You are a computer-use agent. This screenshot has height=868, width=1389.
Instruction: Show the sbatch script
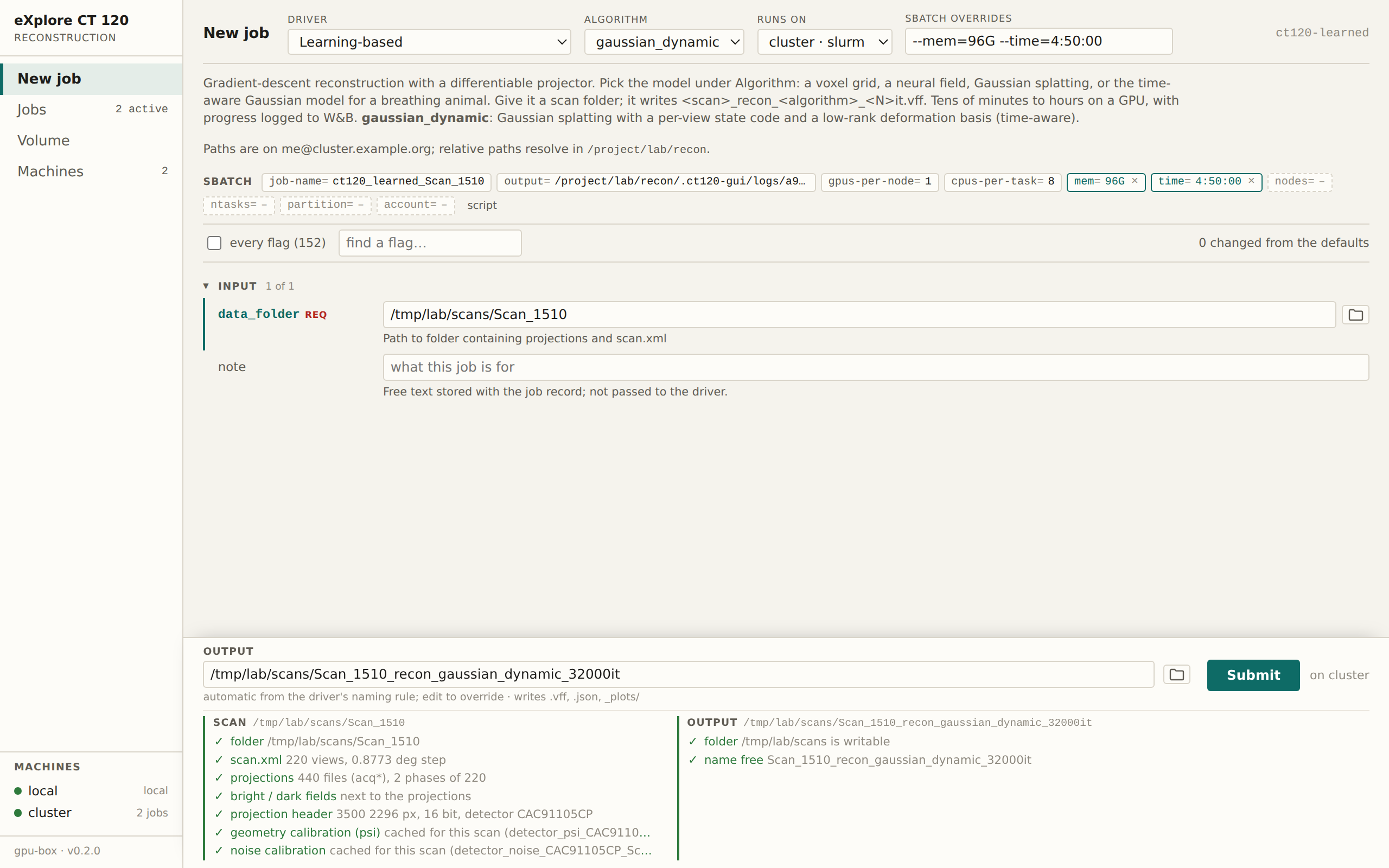coord(482,206)
